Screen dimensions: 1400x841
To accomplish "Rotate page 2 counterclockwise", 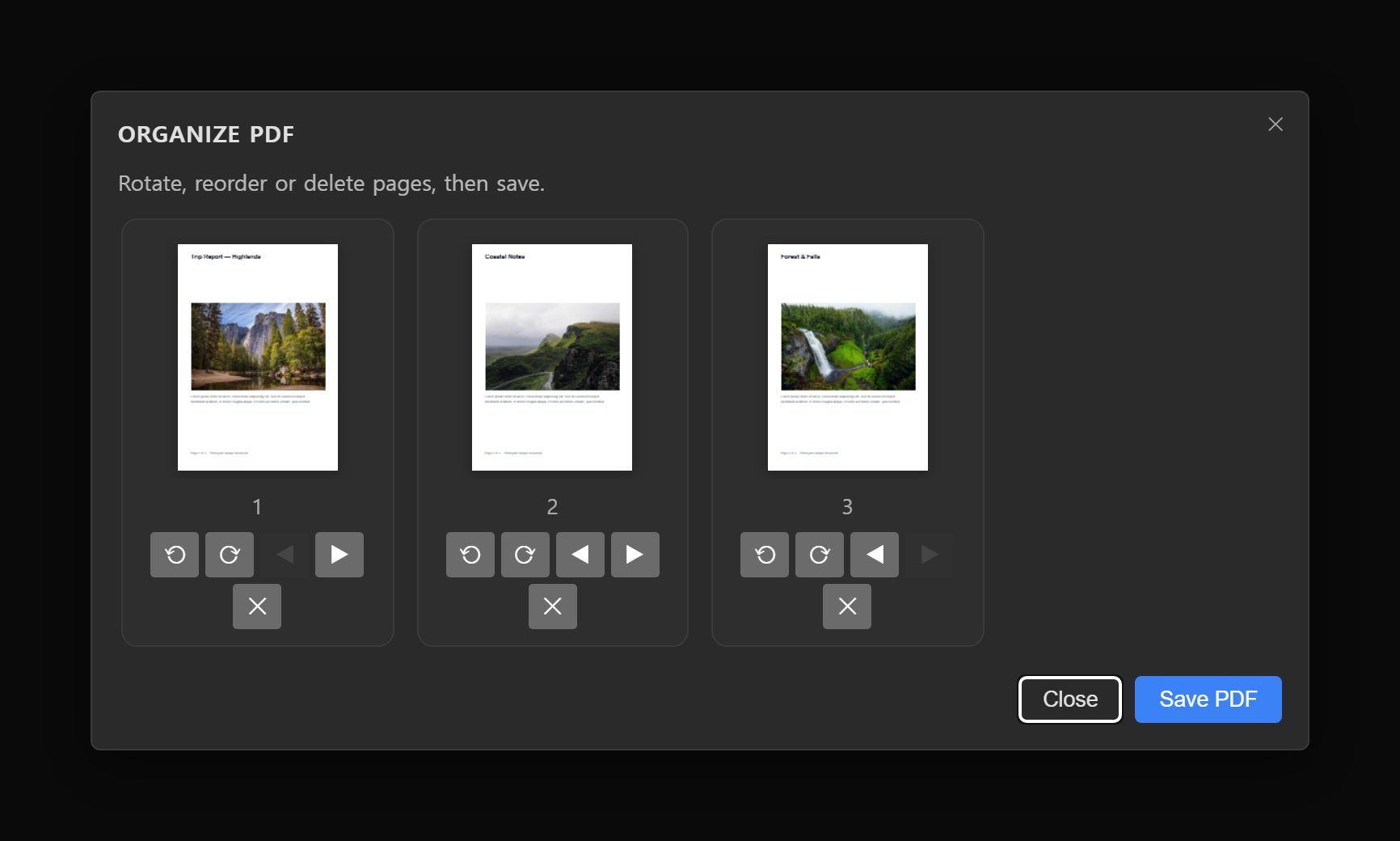I will (x=470, y=555).
